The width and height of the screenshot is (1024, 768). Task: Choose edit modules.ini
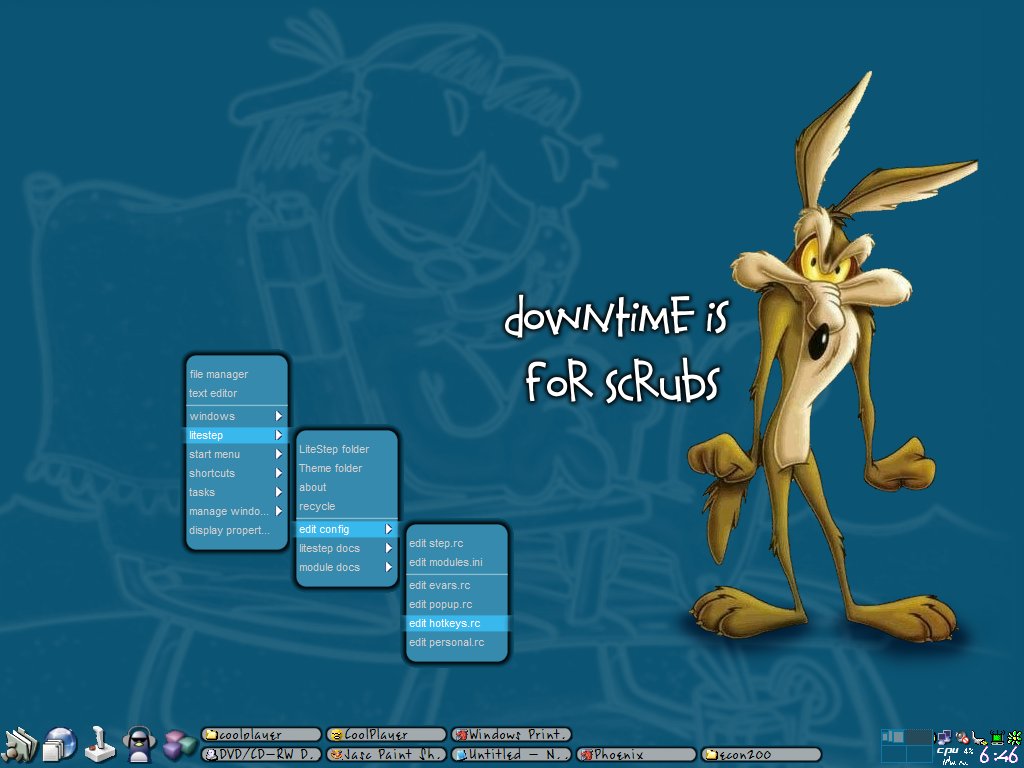coord(456,562)
